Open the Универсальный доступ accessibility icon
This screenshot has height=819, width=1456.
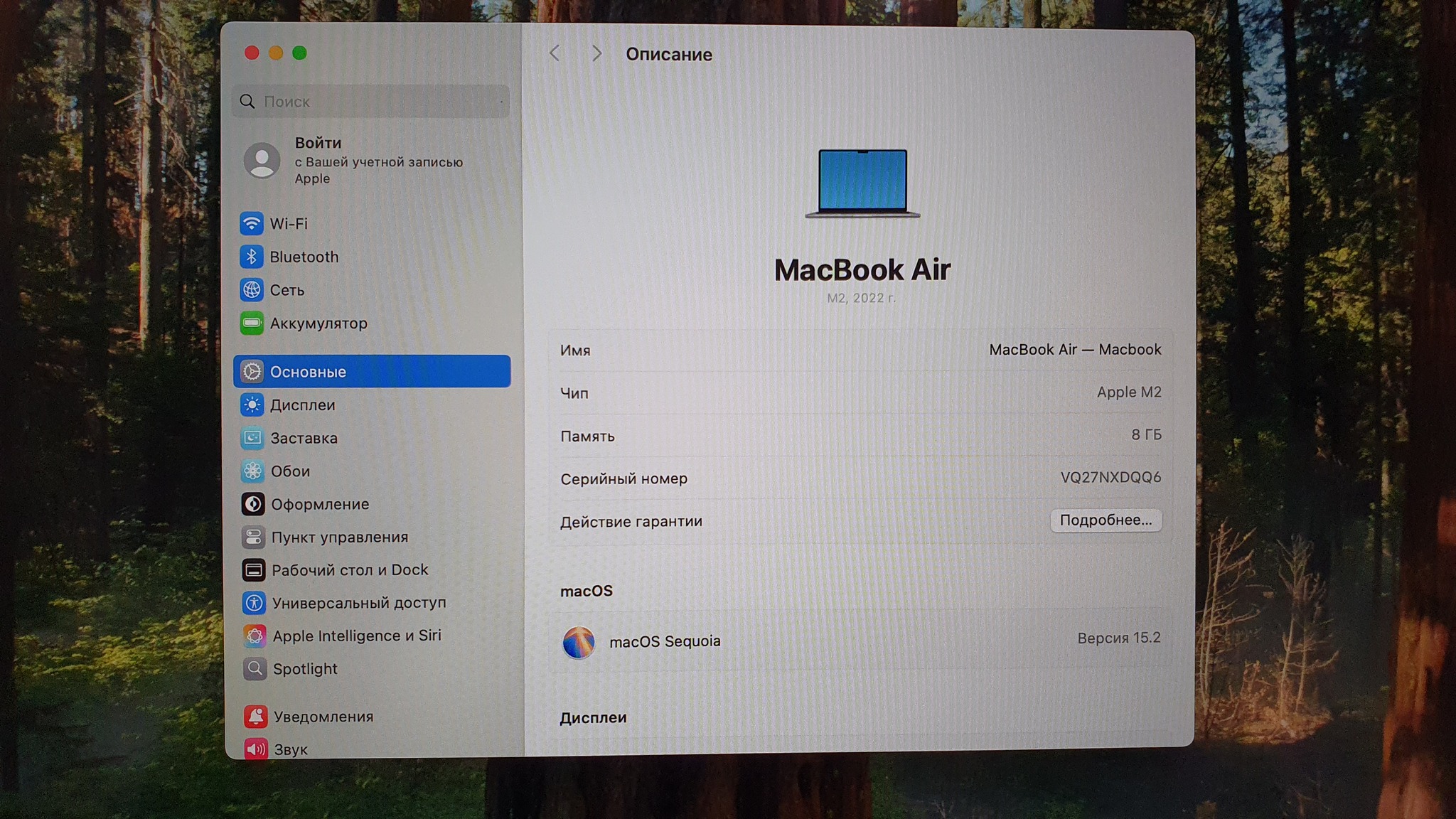[x=253, y=603]
